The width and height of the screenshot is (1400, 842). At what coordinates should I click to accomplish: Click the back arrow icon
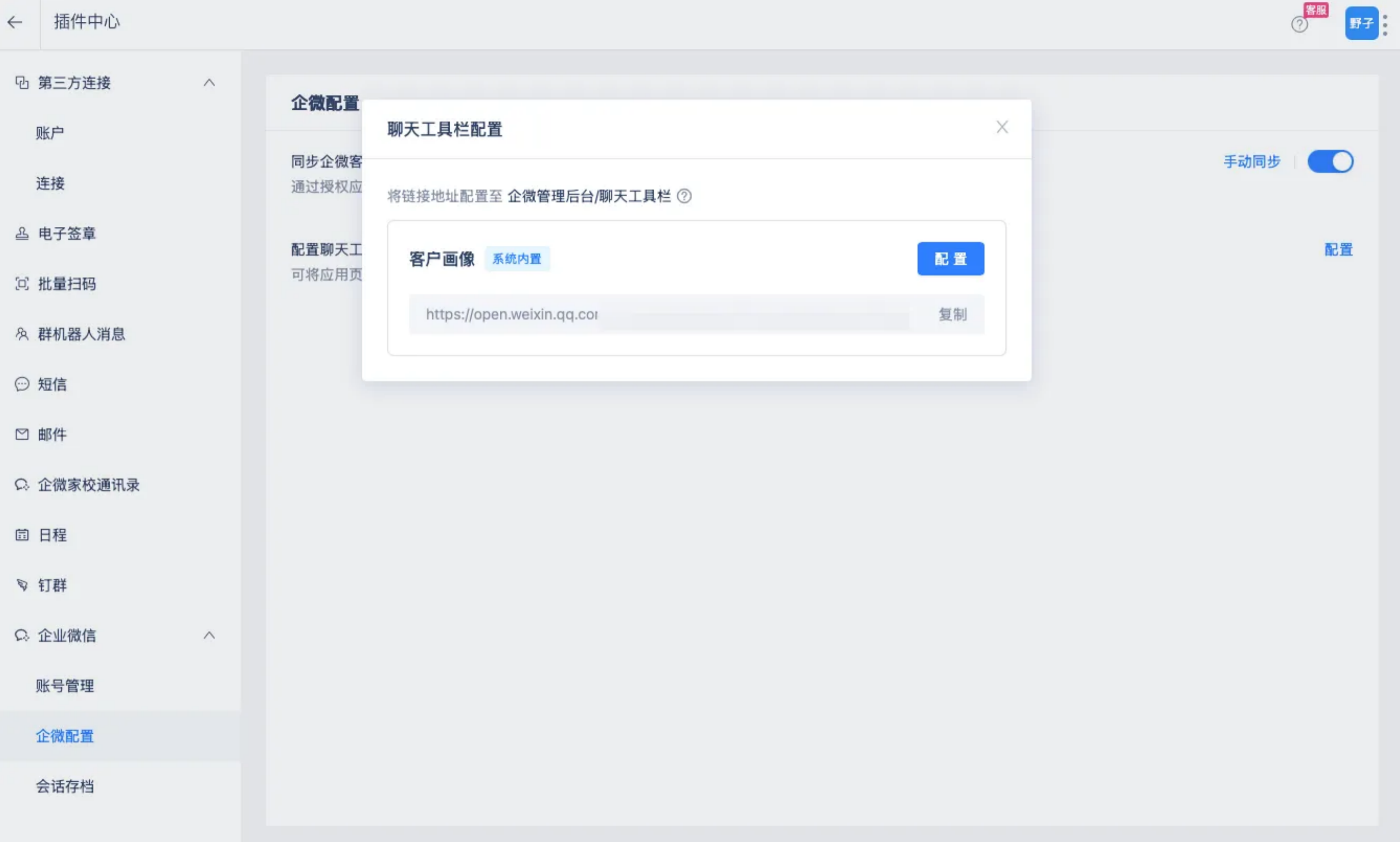click(15, 22)
